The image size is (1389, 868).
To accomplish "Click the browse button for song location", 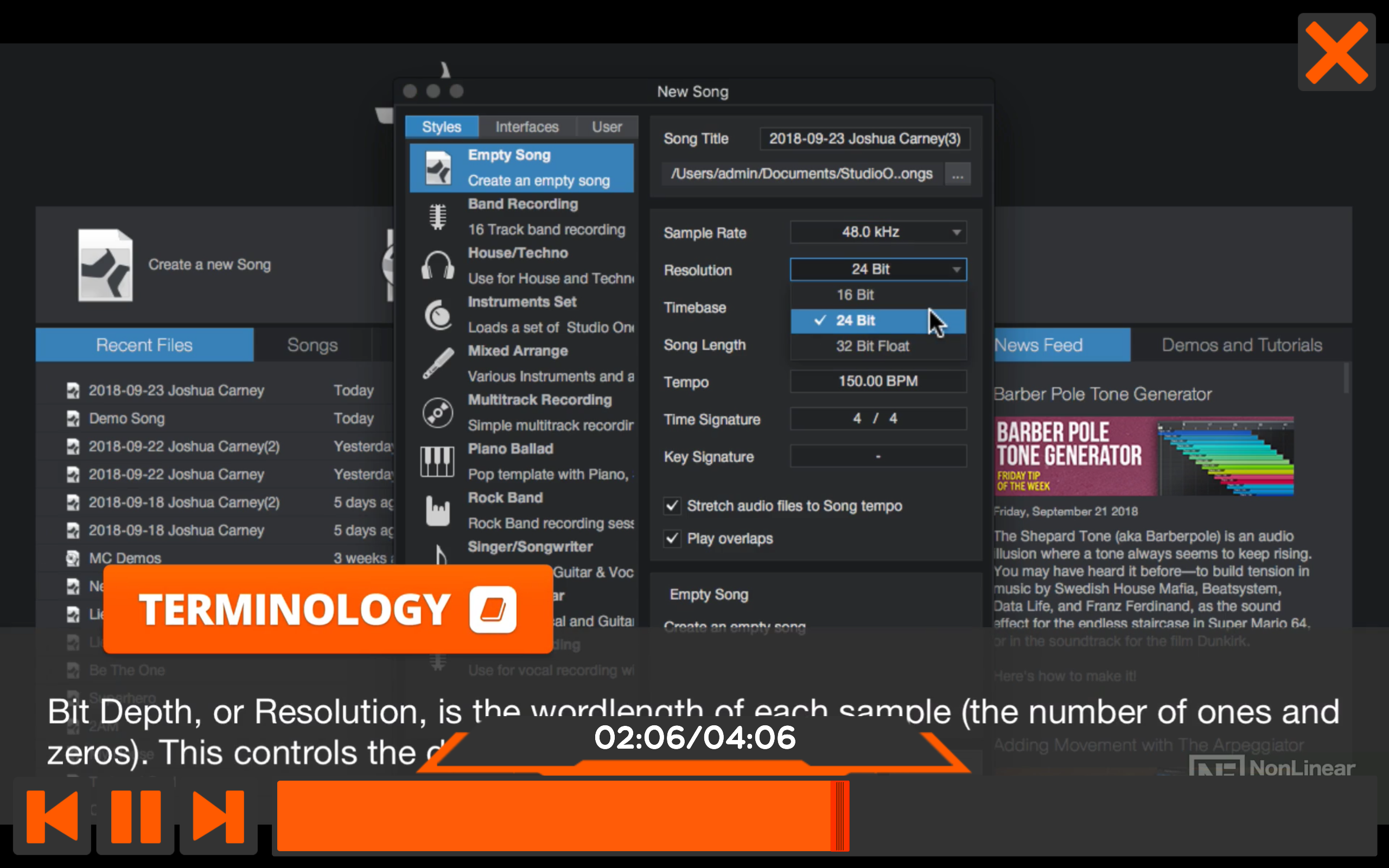I will pos(957,174).
